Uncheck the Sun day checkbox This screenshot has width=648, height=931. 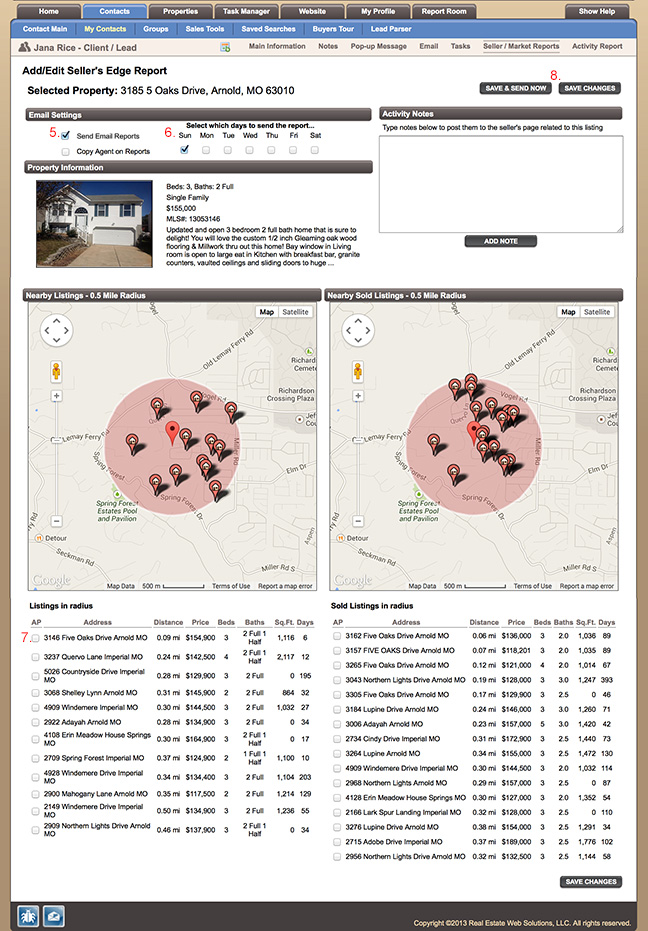tap(185, 150)
